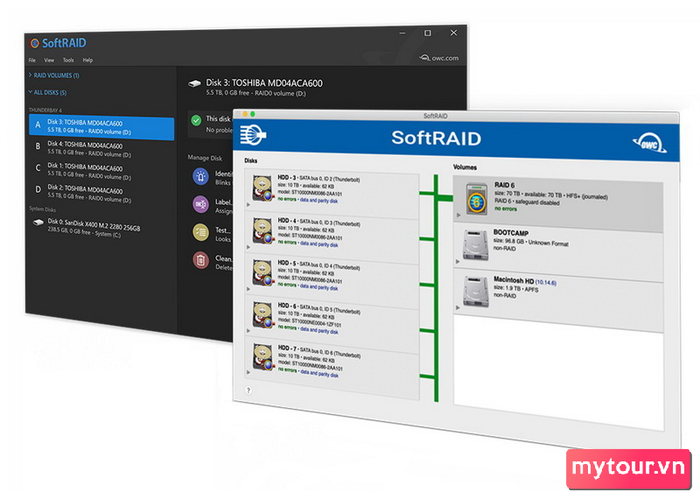Open the Tools menu in dark SoftRAID window
Screen dimensions: 700x501
[x=68, y=60]
